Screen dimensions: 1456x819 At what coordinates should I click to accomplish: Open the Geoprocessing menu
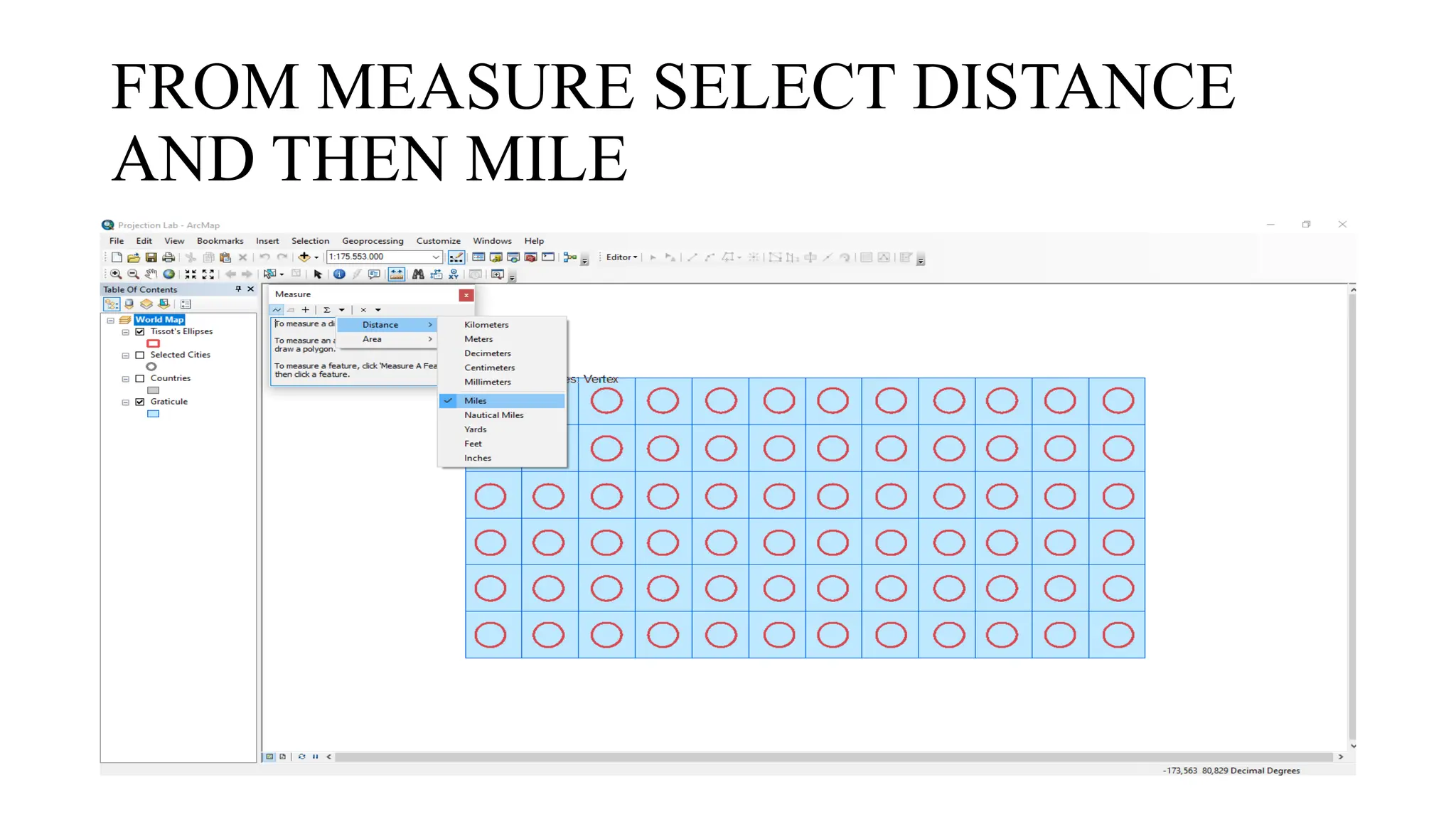coord(373,241)
